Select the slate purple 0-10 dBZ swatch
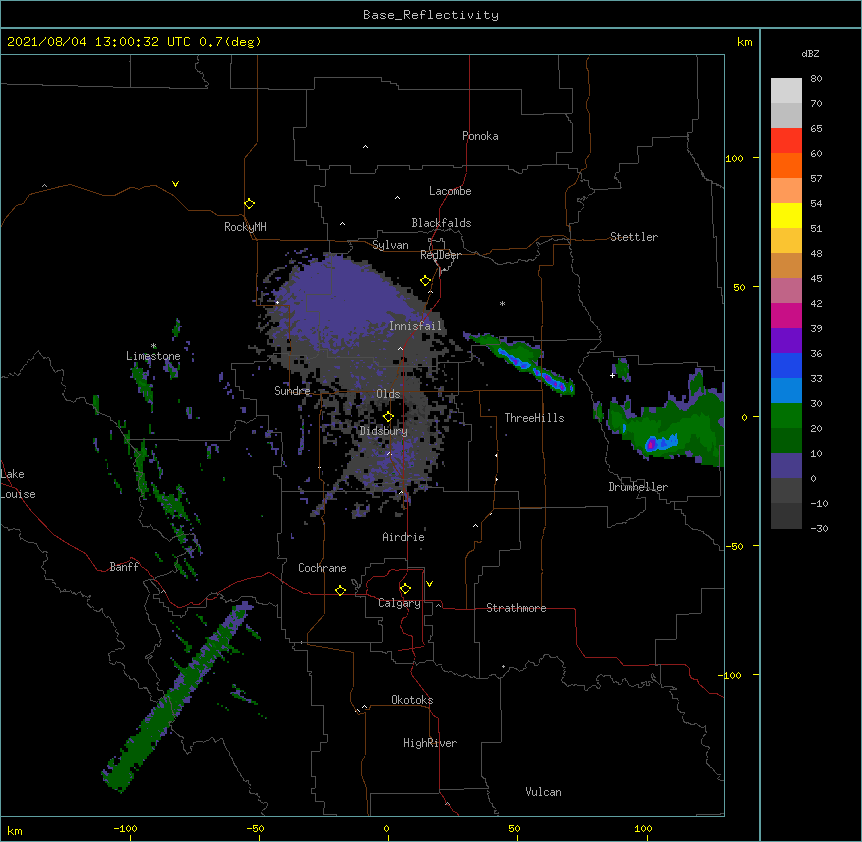The height and width of the screenshot is (842, 862). coord(786,466)
